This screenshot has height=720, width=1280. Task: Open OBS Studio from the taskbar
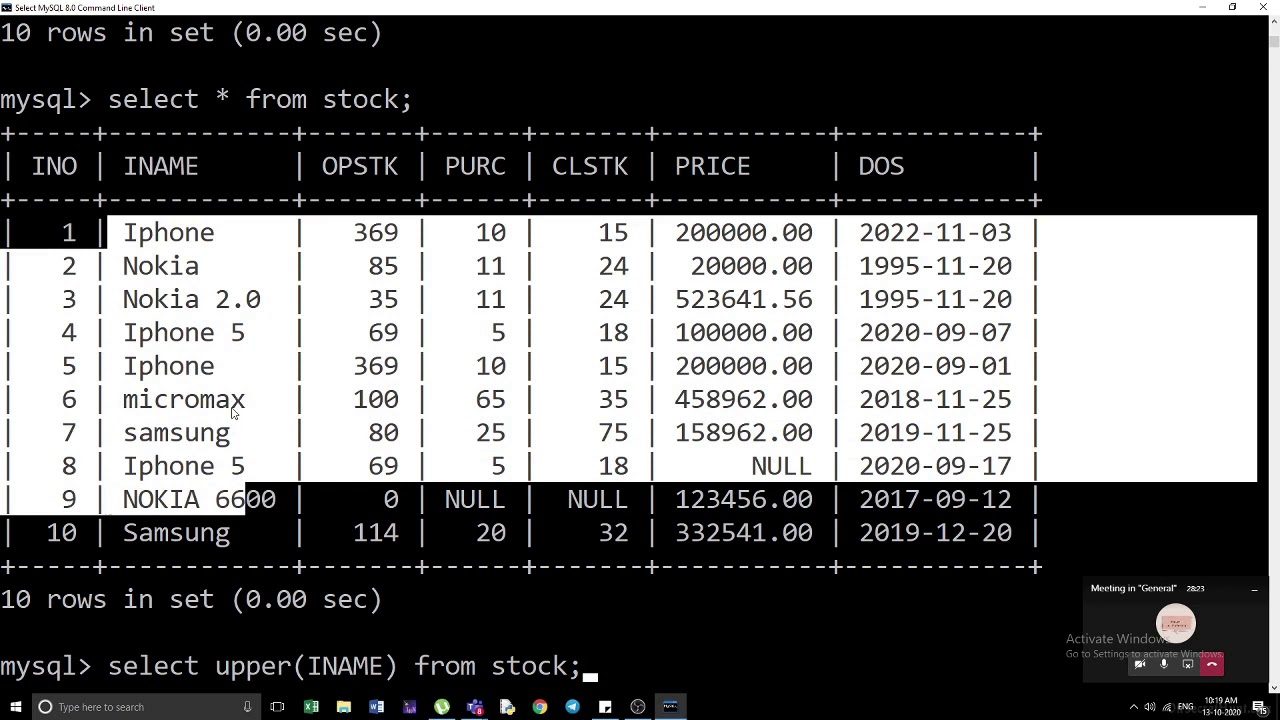[x=638, y=707]
